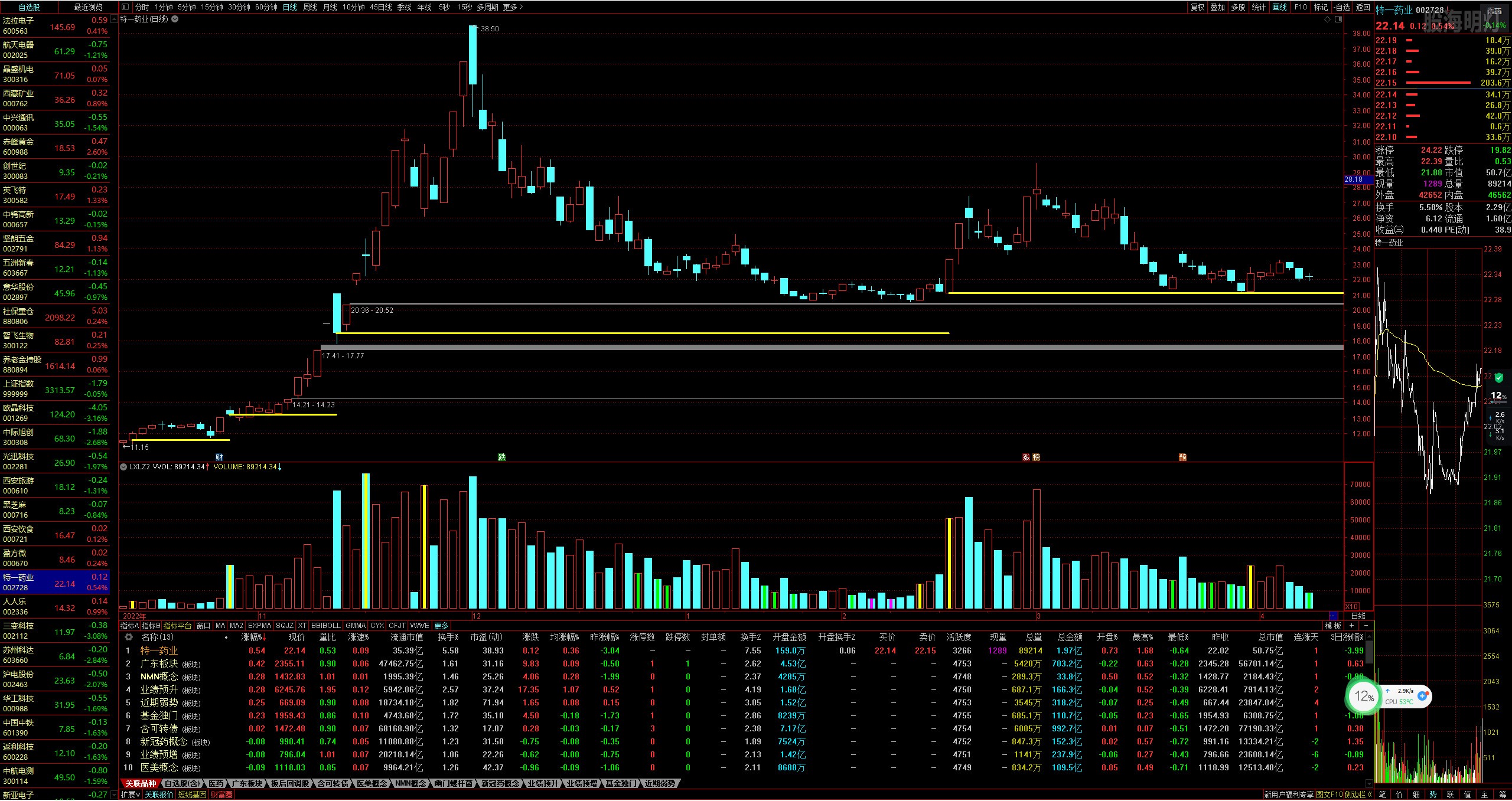
Task: Click the 窗口 indicator window option
Action: tap(203, 626)
